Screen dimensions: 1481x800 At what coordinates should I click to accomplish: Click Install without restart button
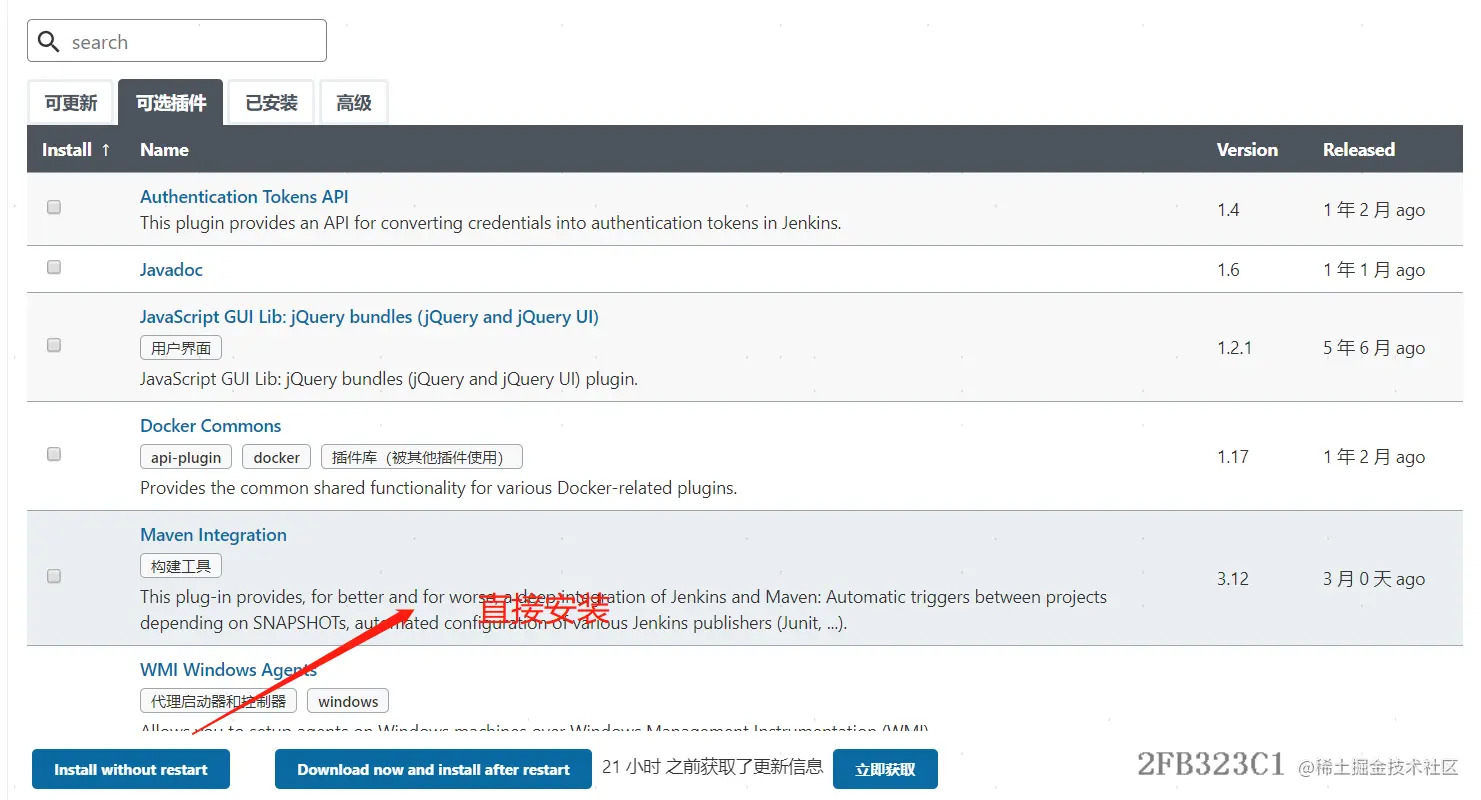(x=131, y=769)
